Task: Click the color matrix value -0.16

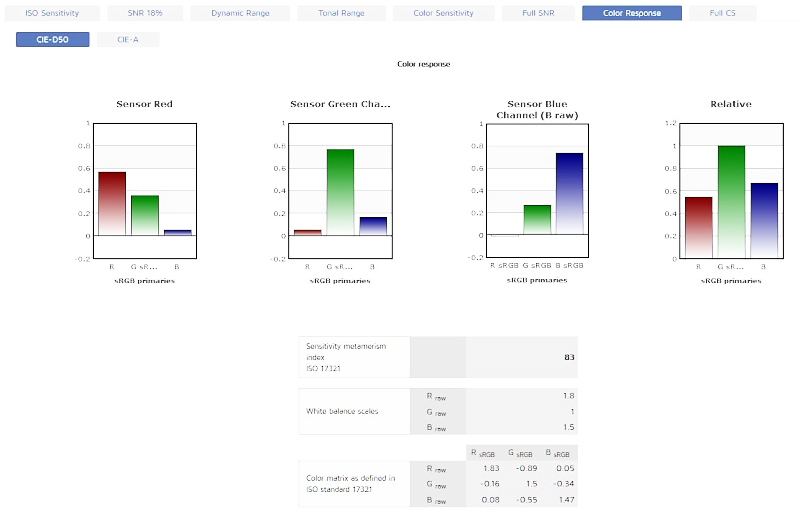Action: (490, 484)
